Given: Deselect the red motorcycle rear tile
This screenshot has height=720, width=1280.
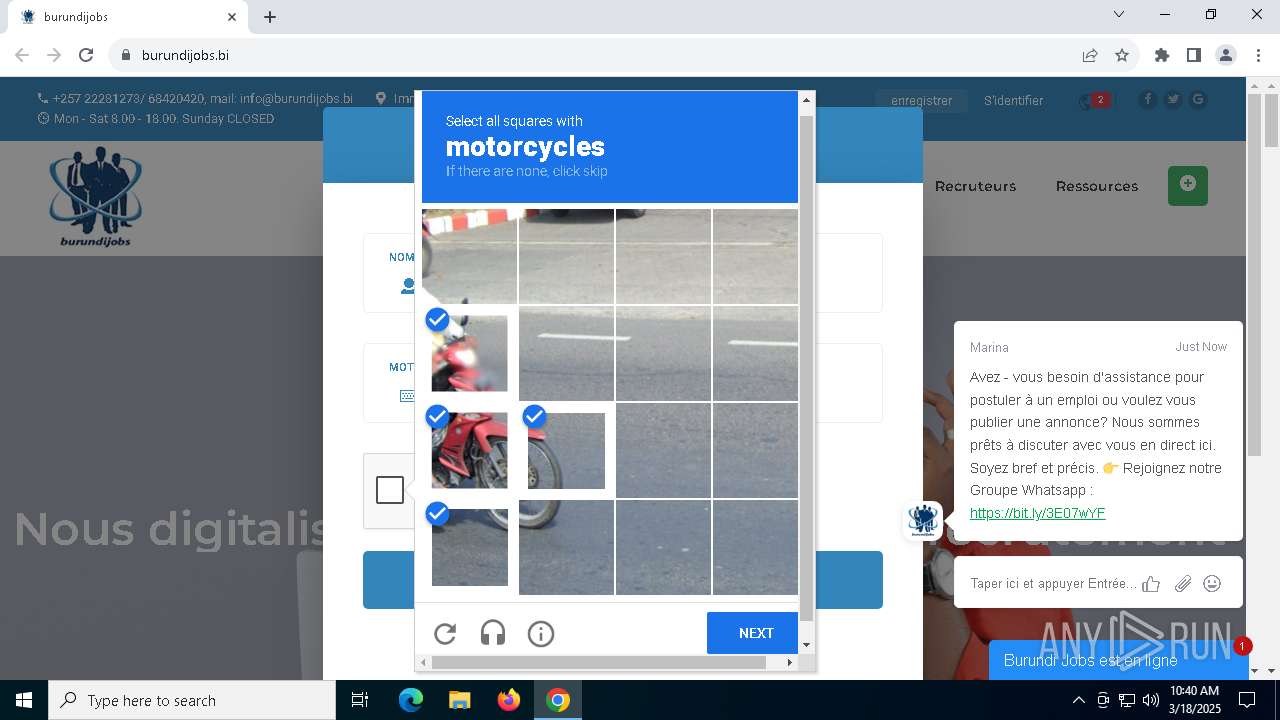Looking at the screenshot, I should click(x=469, y=450).
